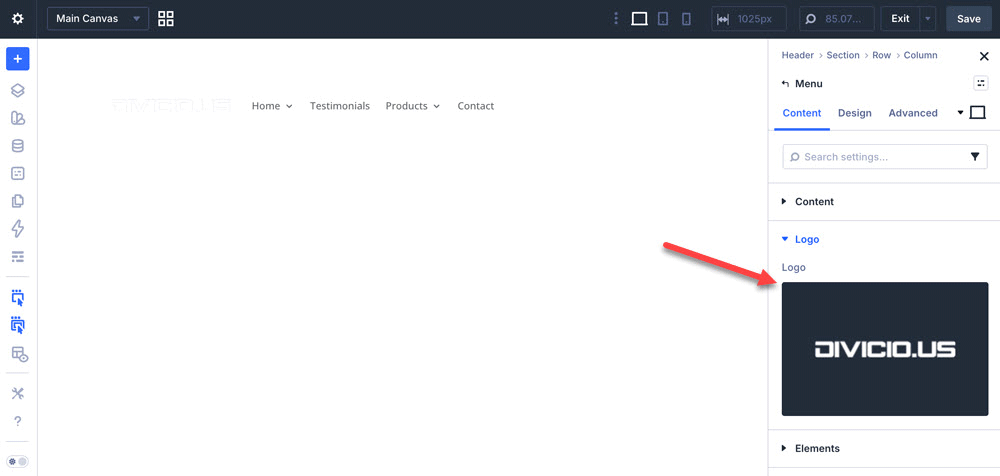Open the three-dot options in top bar

[615, 19]
